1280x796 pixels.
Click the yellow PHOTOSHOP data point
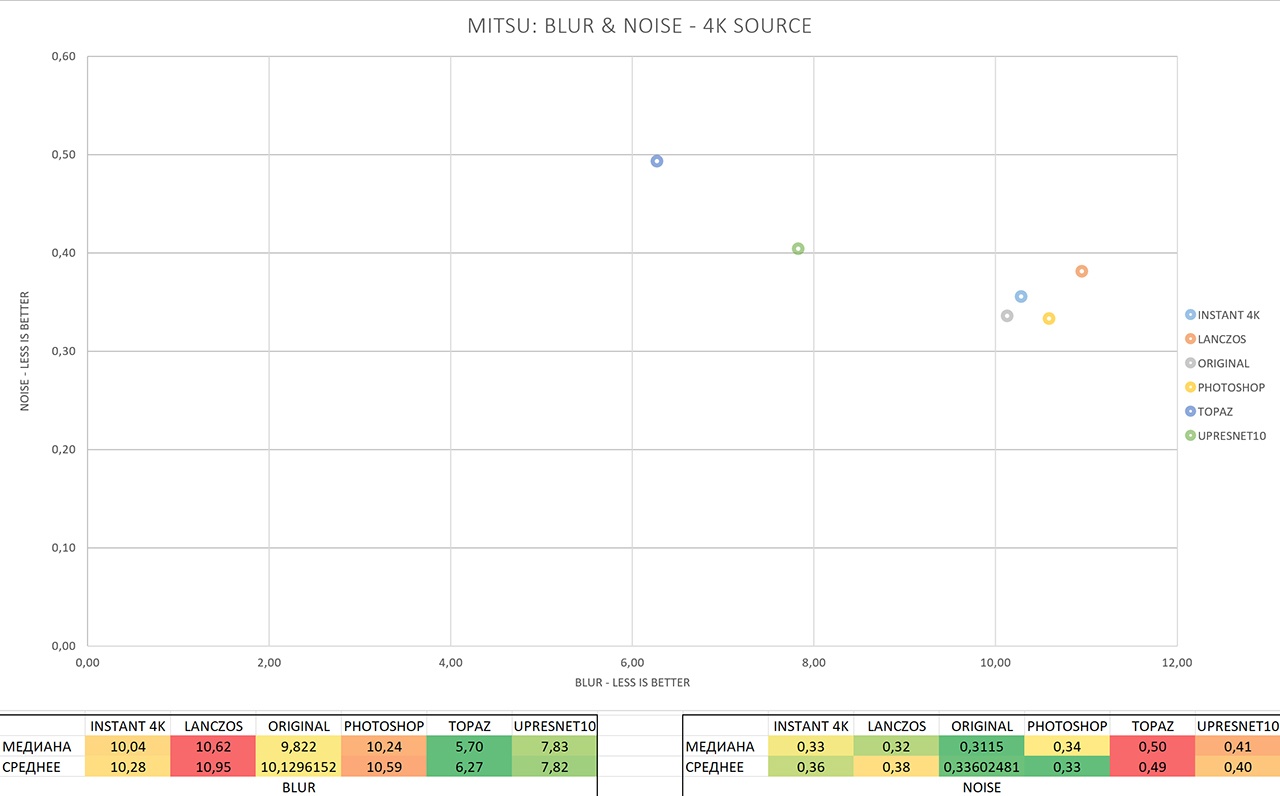tap(1049, 319)
